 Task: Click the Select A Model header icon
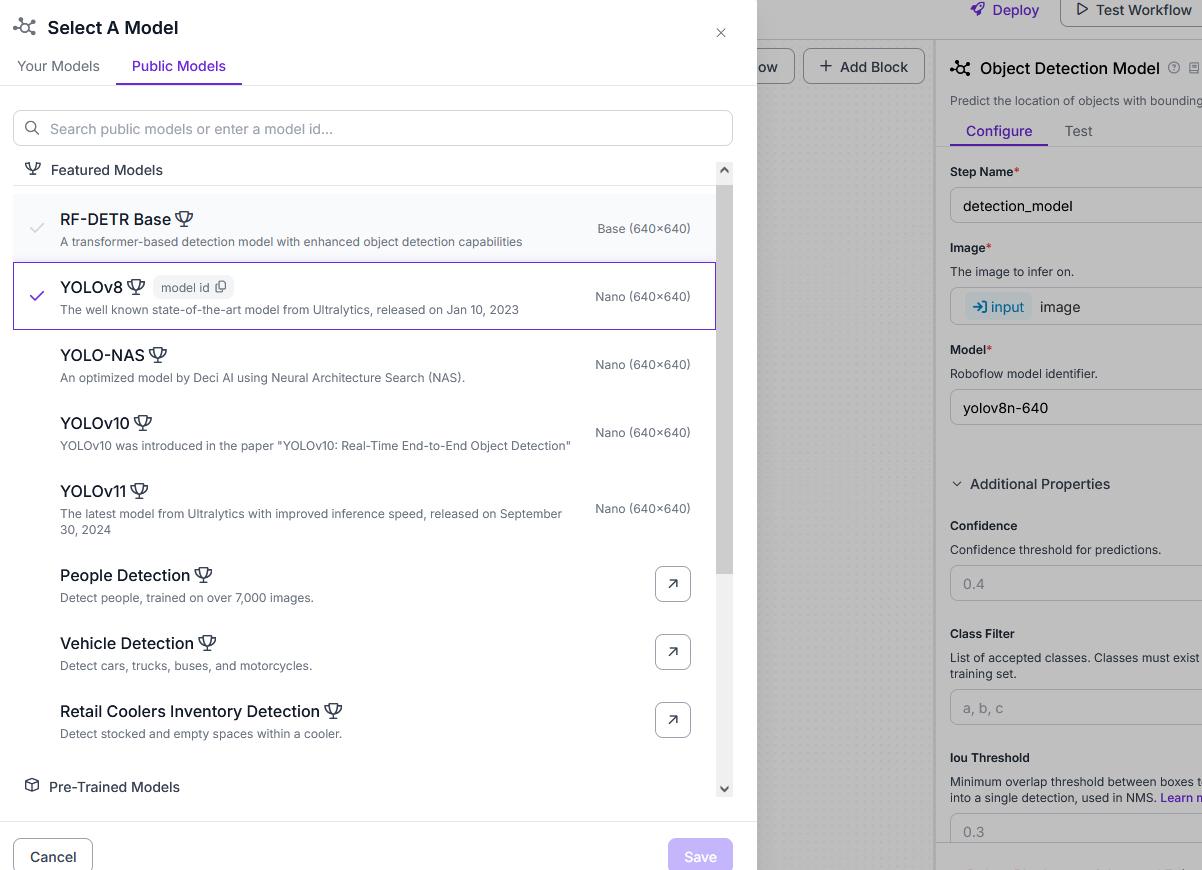[25, 27]
